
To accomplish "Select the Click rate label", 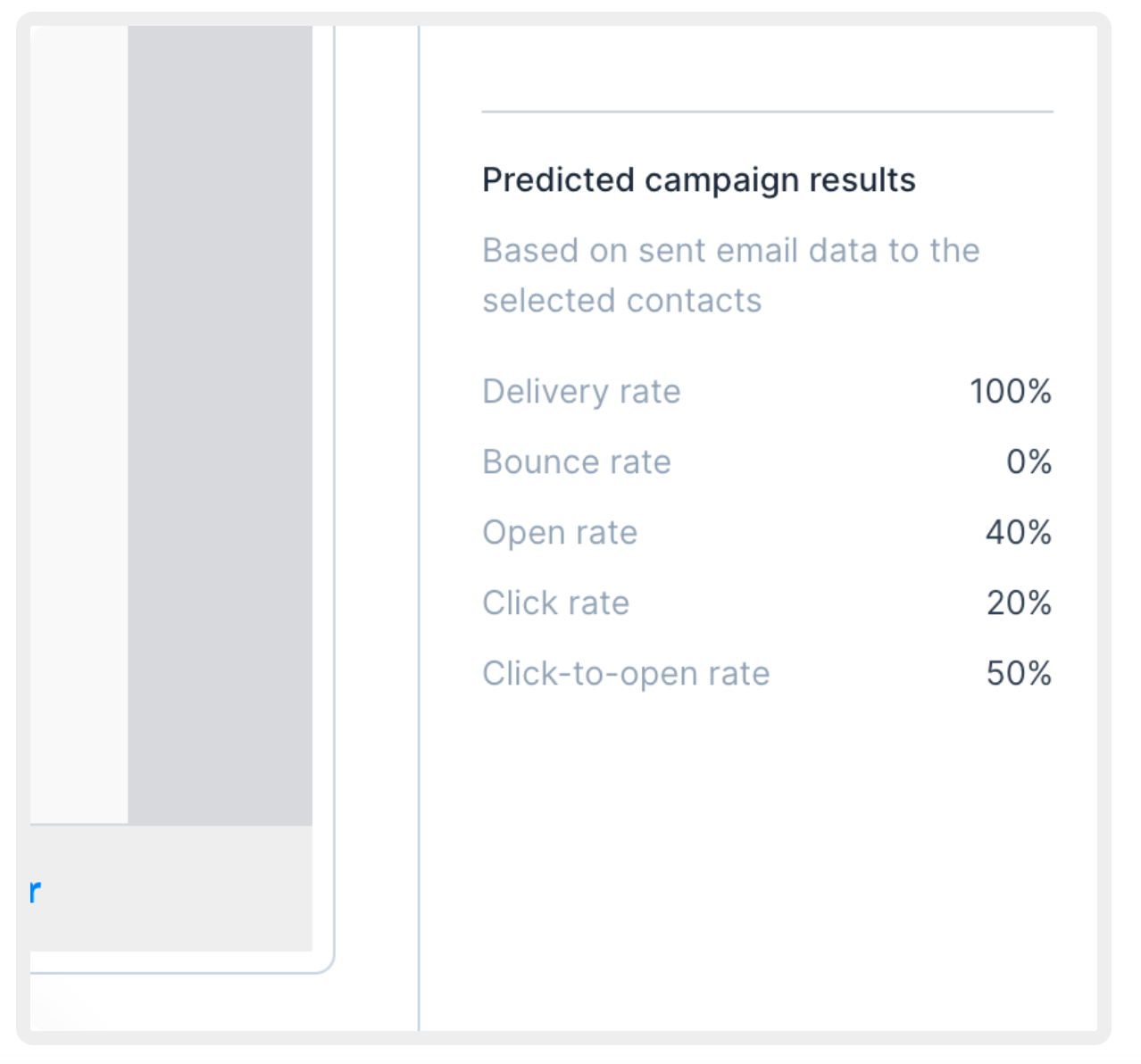I will click(x=555, y=603).
